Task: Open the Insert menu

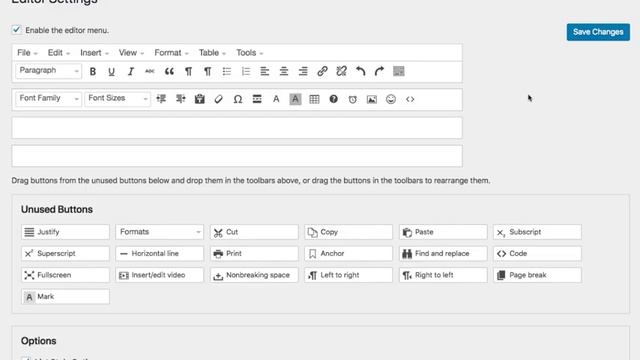Action: [x=94, y=53]
